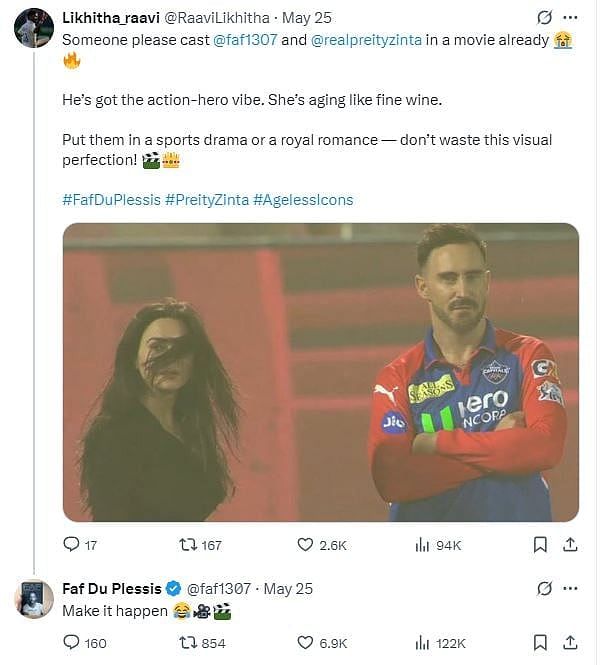613x665 pixels.
Task: Open the attached photo of the tweet
Action: point(320,372)
